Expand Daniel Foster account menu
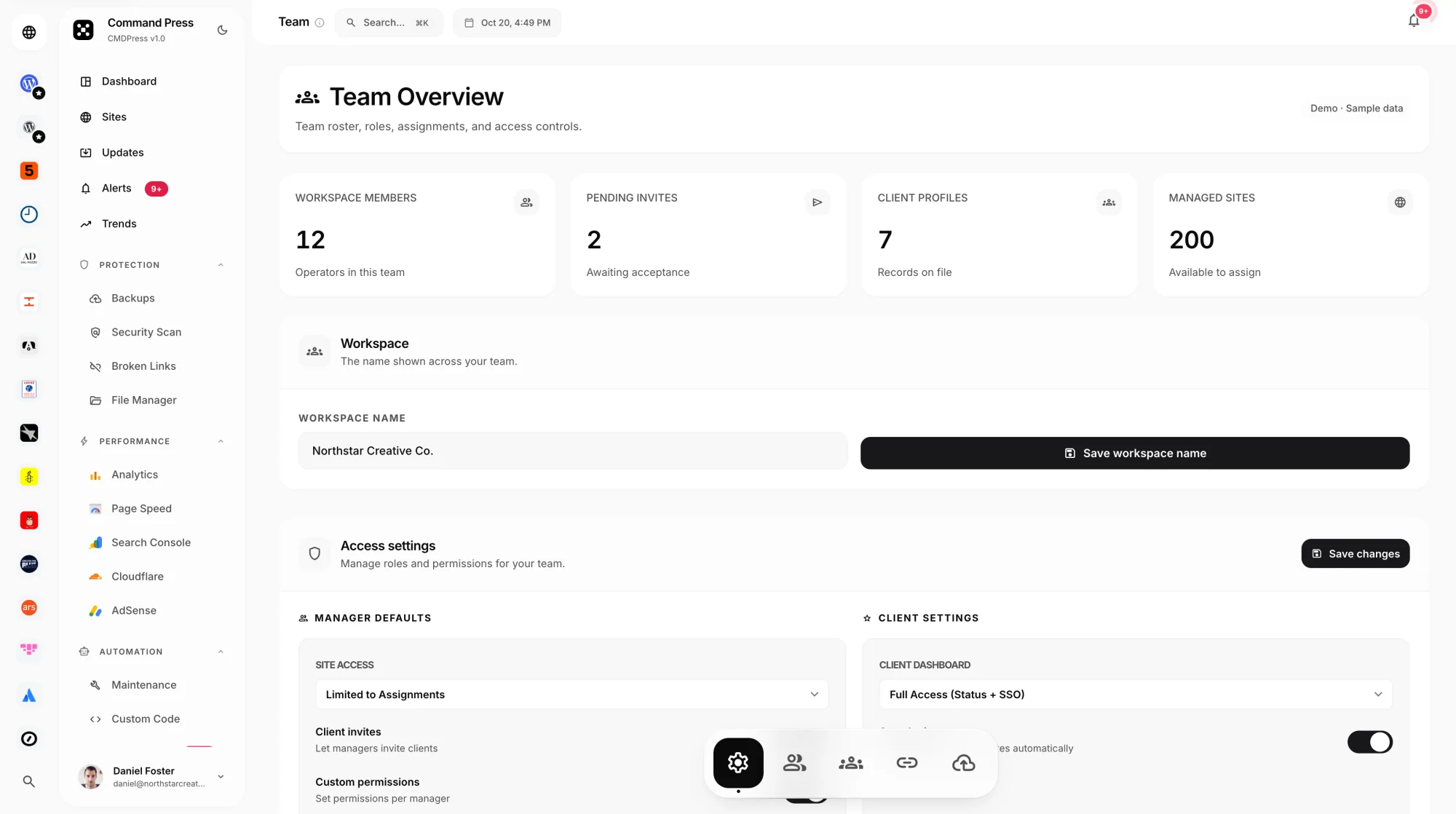Image resolution: width=1456 pixels, height=814 pixels. (221, 777)
